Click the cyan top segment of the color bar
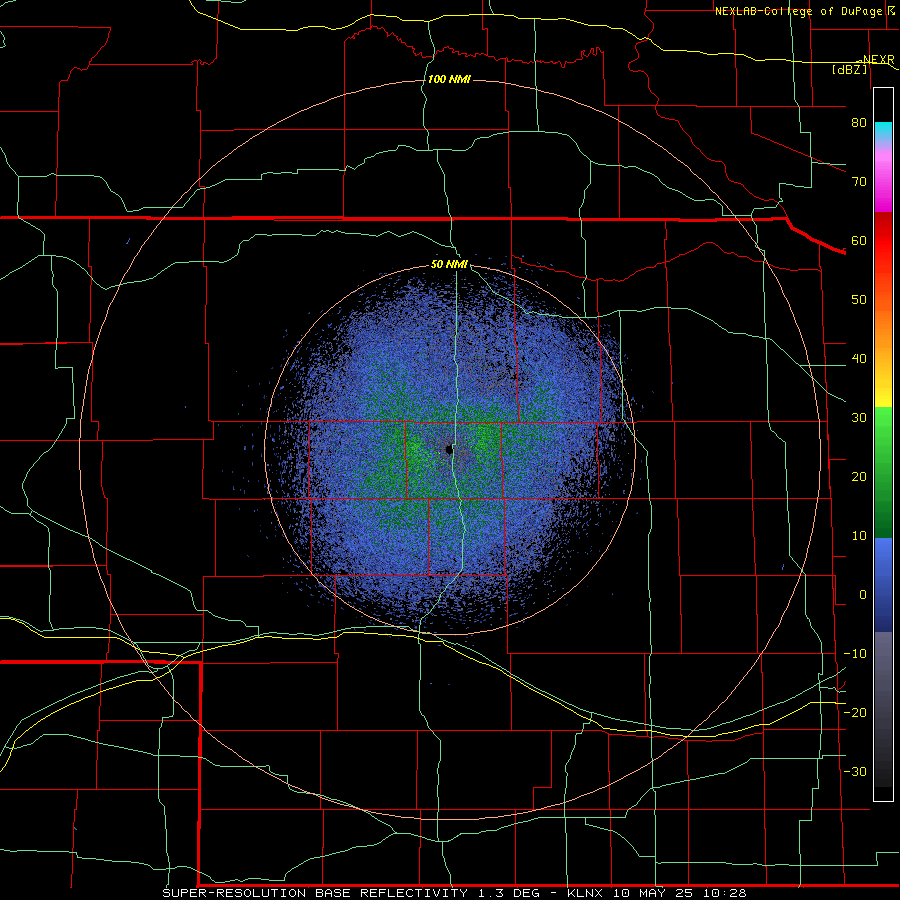 (883, 132)
